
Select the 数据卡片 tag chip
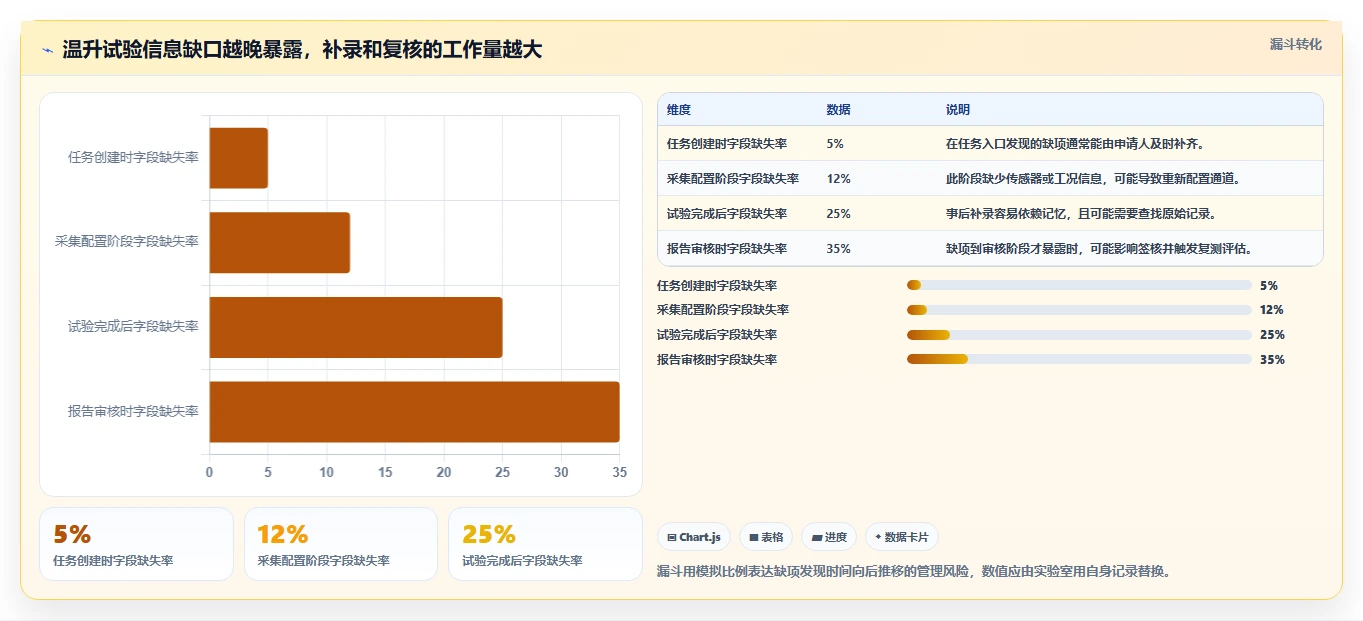pyautogui.click(x=902, y=537)
